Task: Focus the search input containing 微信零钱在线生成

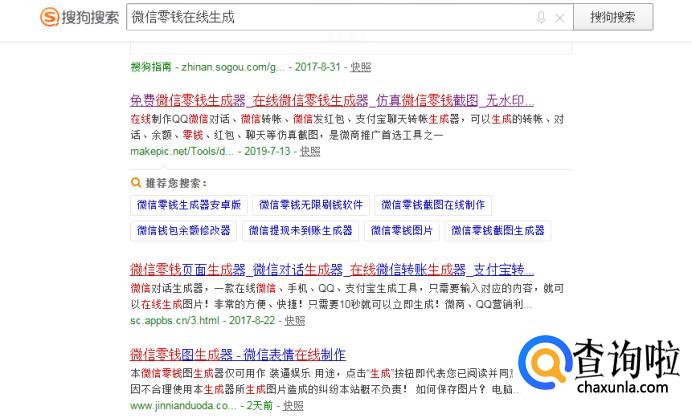Action: click(x=350, y=17)
